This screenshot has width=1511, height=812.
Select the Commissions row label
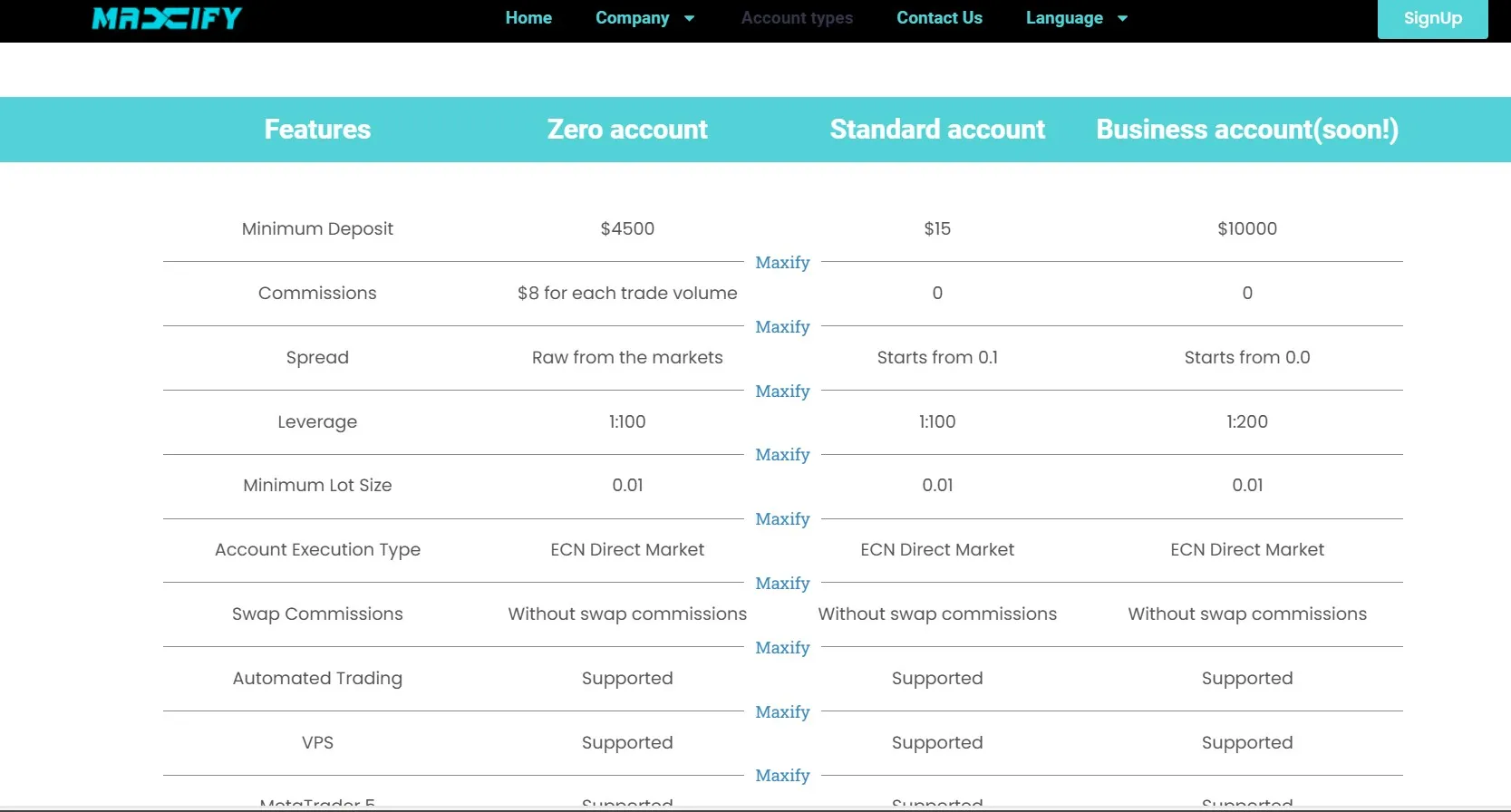(317, 293)
